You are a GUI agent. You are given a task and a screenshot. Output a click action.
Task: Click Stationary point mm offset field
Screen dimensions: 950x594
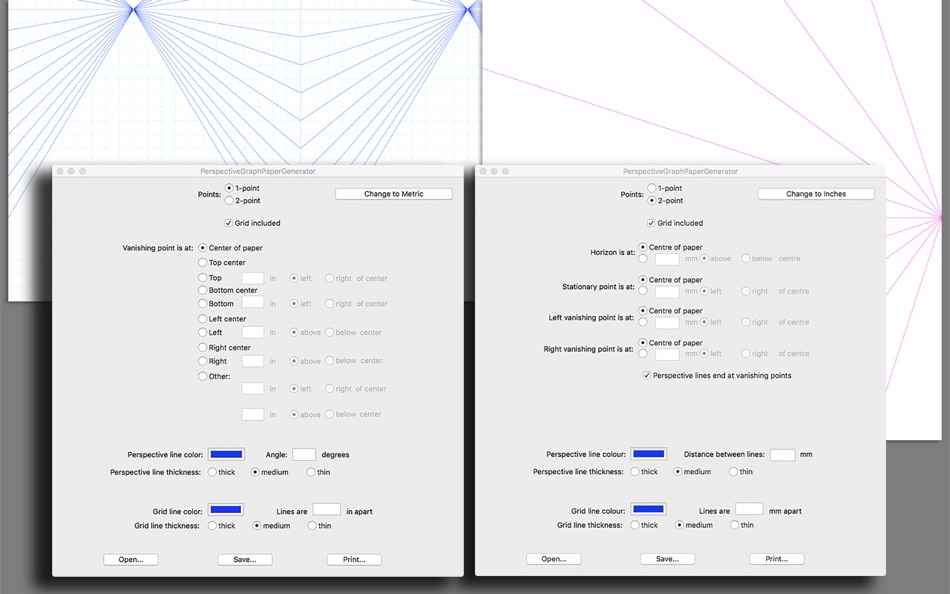point(667,292)
